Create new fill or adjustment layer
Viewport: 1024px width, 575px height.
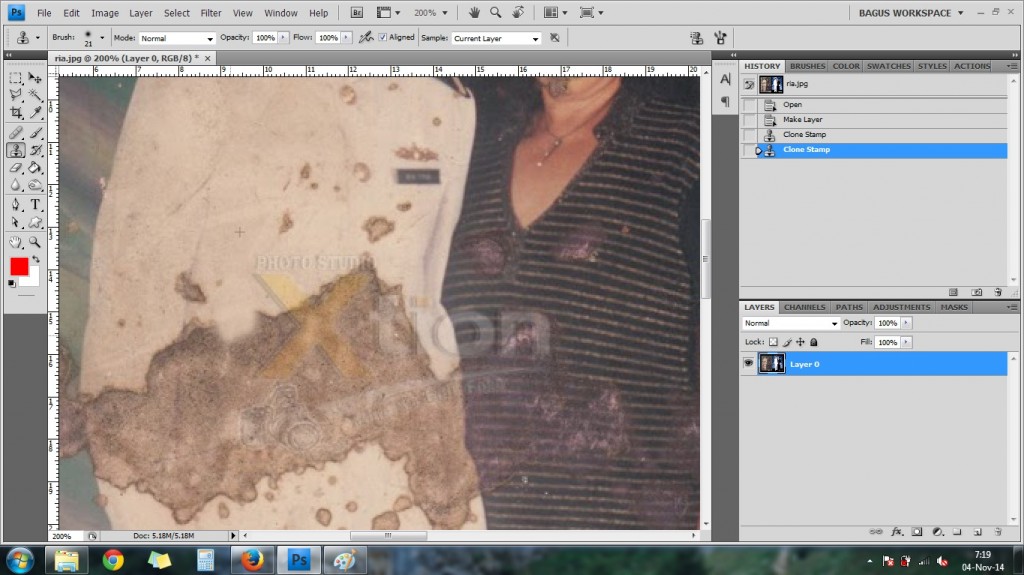[x=937, y=532]
